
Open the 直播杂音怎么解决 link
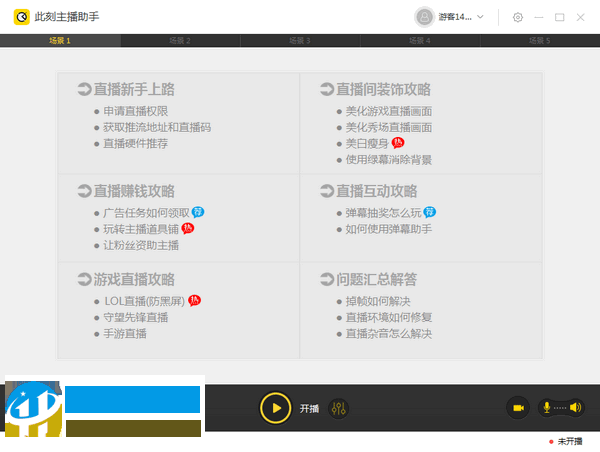pos(389,333)
